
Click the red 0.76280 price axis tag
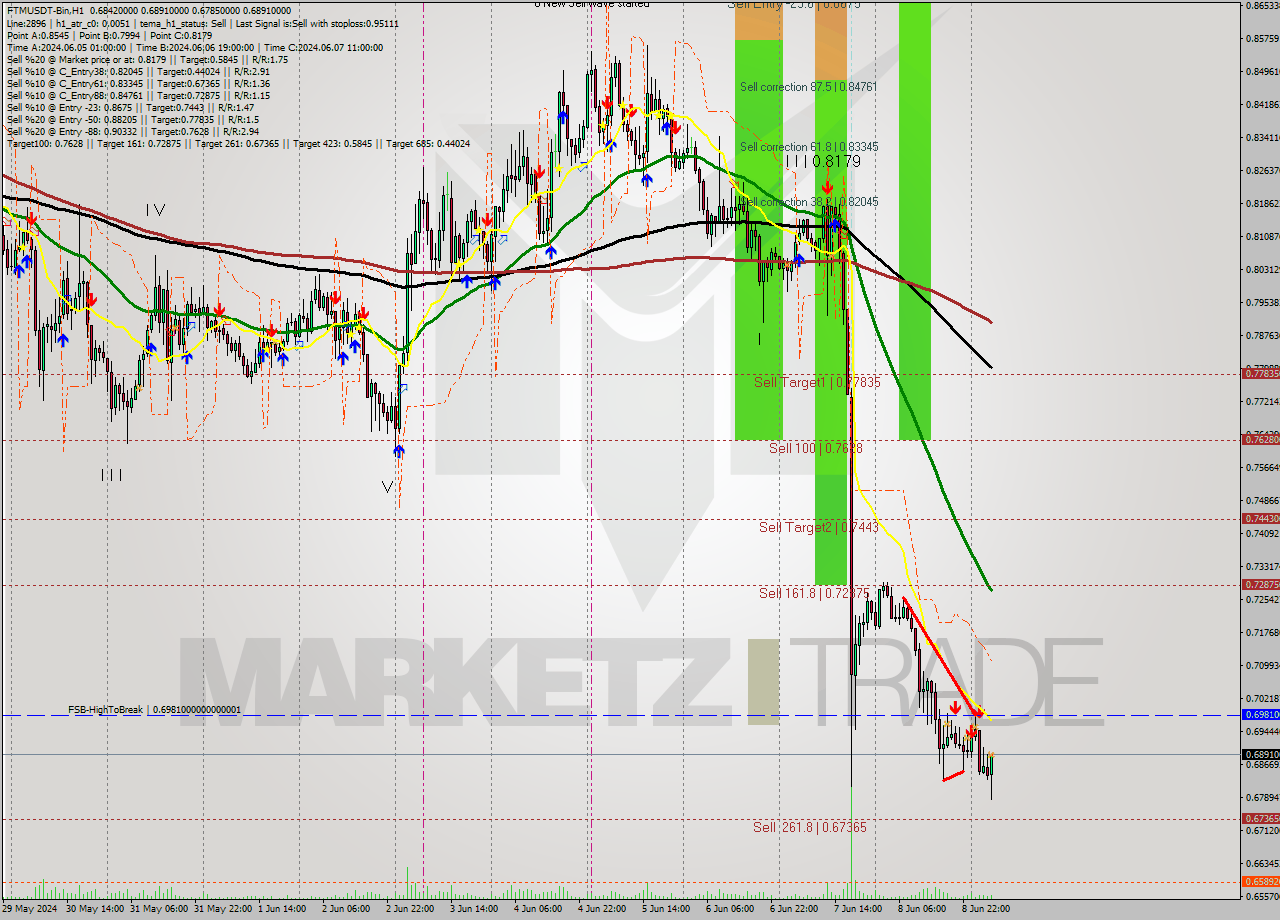(x=1260, y=439)
